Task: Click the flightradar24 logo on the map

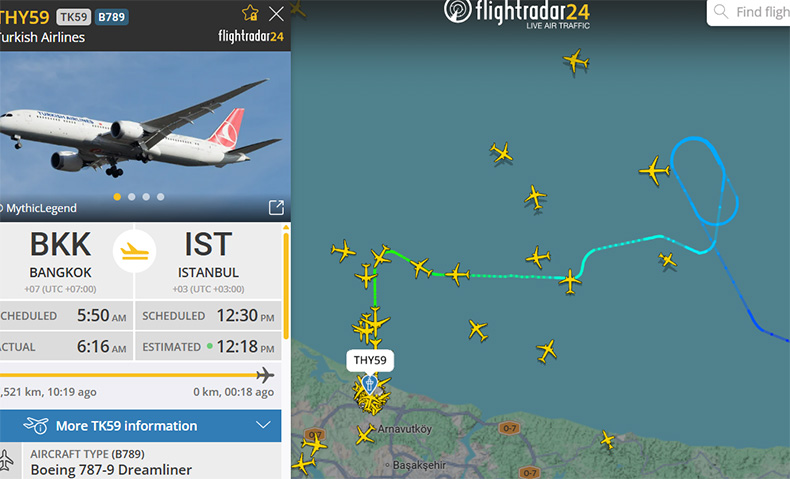Action: (517, 14)
